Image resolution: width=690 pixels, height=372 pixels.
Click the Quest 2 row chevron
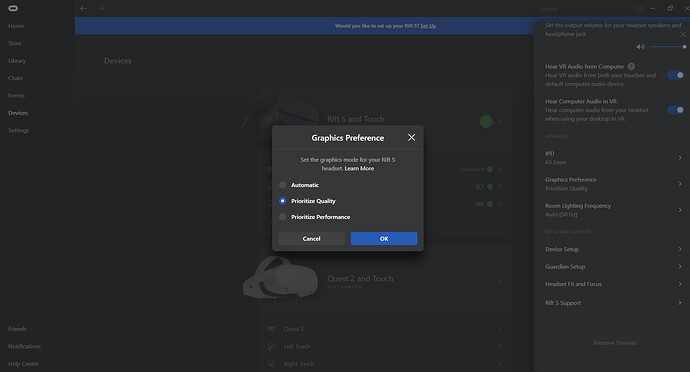500,329
